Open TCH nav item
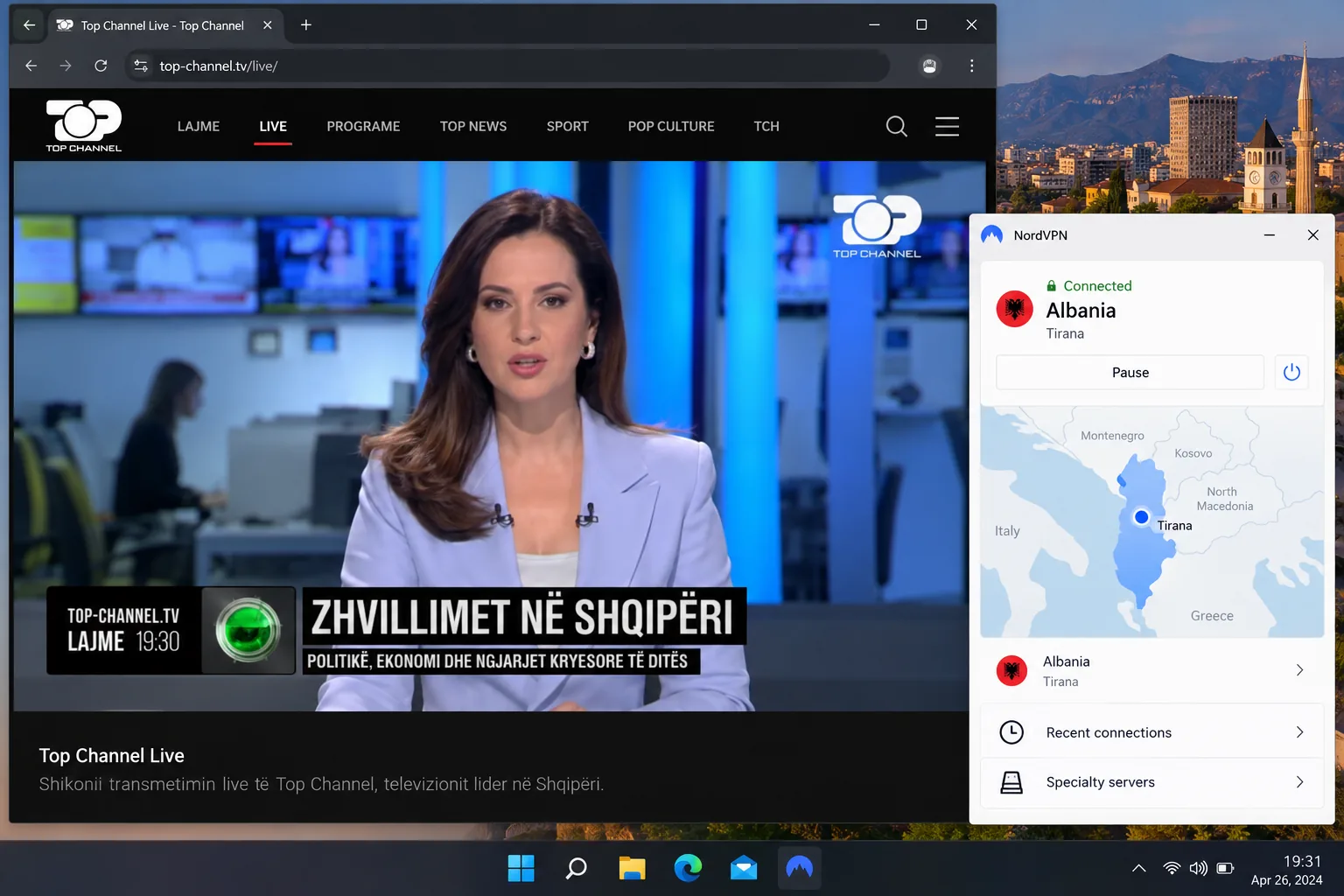This screenshot has height=896, width=1344. (x=766, y=126)
